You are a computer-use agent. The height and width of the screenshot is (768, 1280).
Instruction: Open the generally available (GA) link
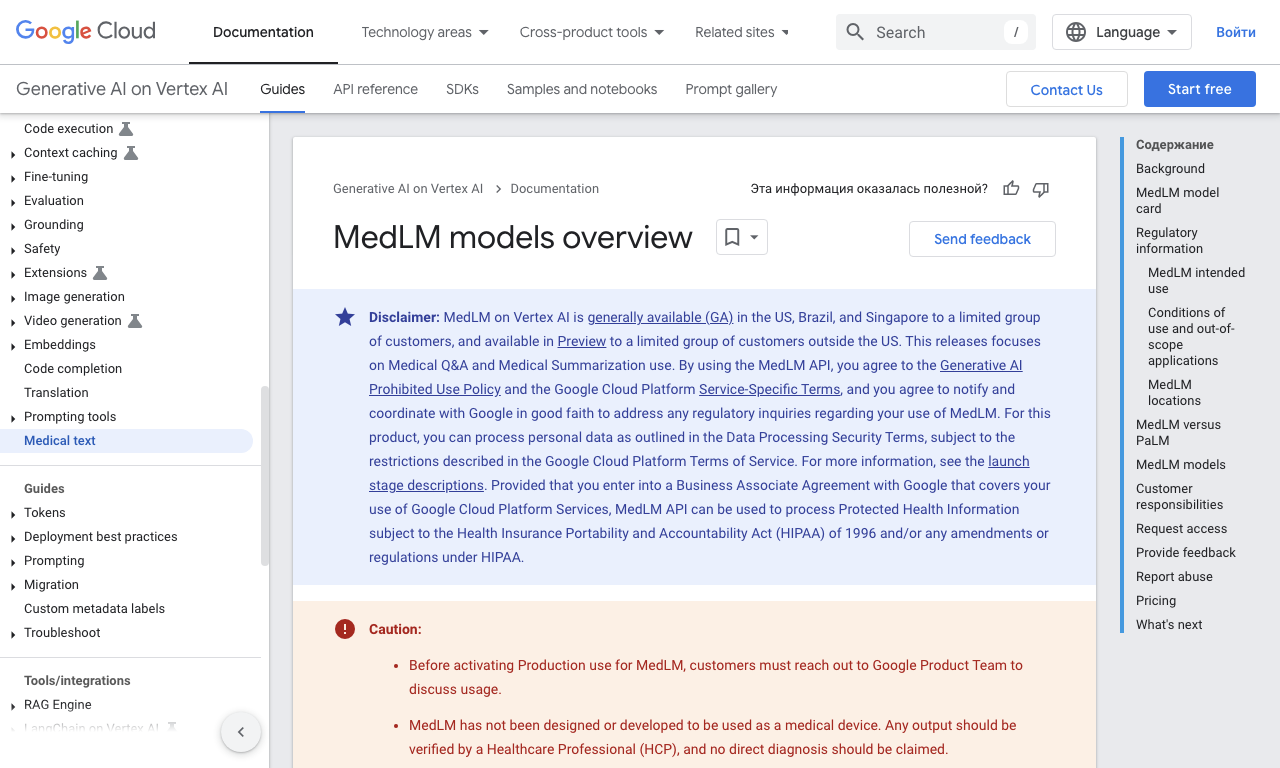(x=660, y=317)
